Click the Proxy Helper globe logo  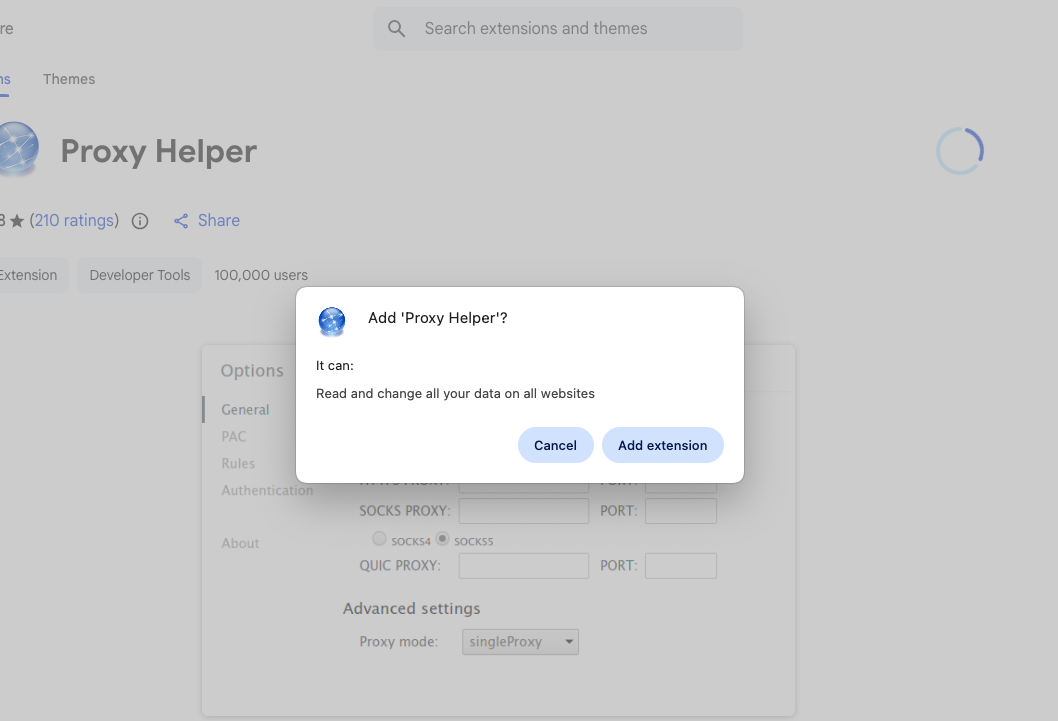[17, 150]
